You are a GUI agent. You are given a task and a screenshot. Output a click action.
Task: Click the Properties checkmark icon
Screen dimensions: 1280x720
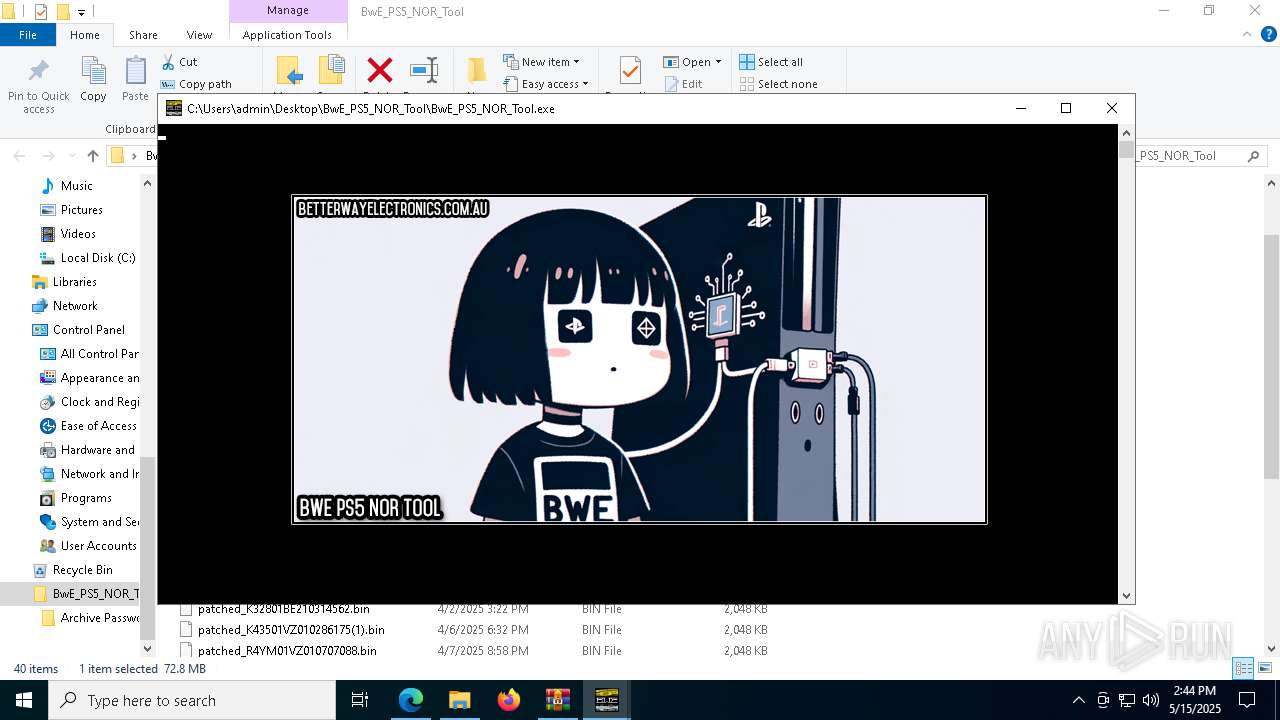(x=630, y=71)
